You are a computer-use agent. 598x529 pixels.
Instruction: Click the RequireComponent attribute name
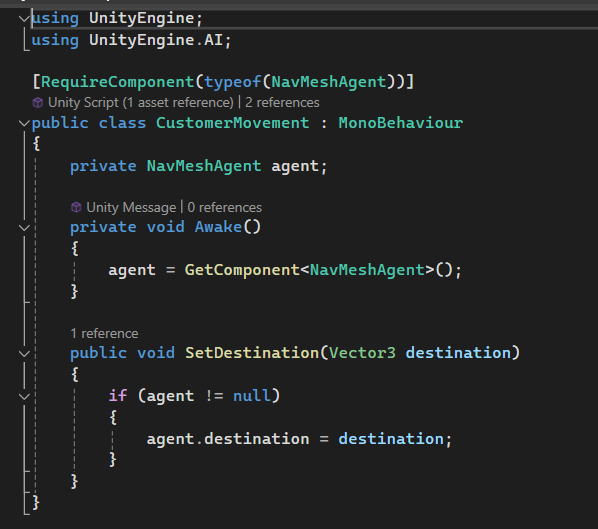point(118,82)
